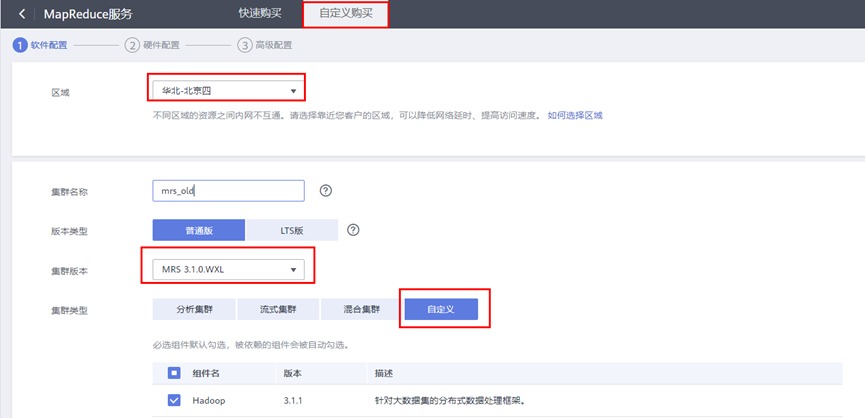
Task: Open the 如何选择区域 help link
Action: click(x=575, y=115)
